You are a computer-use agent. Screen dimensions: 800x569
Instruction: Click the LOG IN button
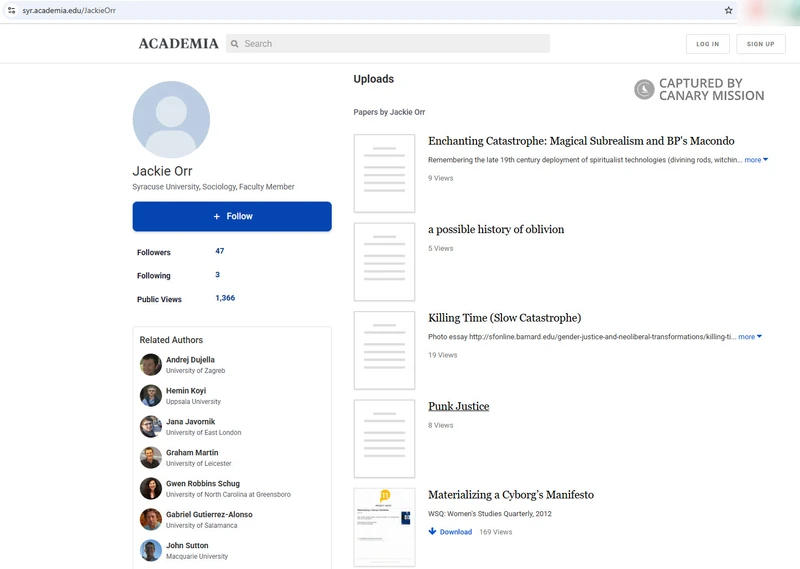click(x=708, y=44)
